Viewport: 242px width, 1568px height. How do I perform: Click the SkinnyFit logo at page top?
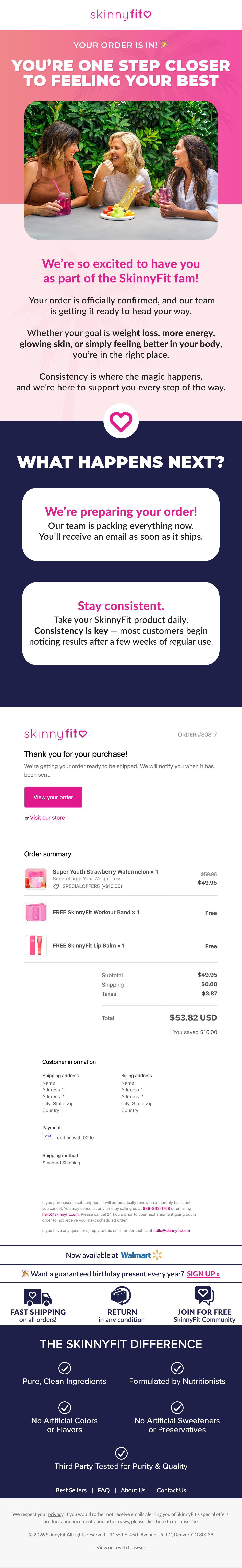coord(121,15)
